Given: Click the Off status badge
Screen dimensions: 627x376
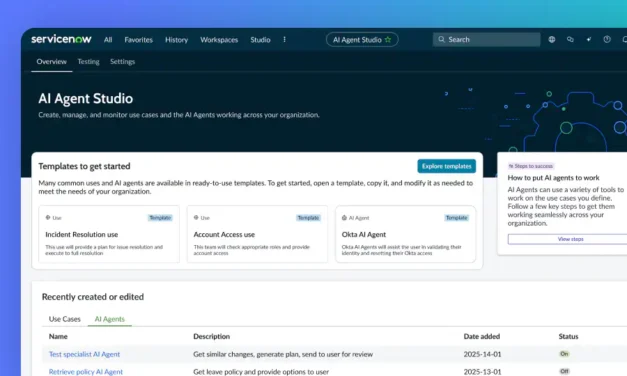Looking at the screenshot, I should (x=564, y=371).
